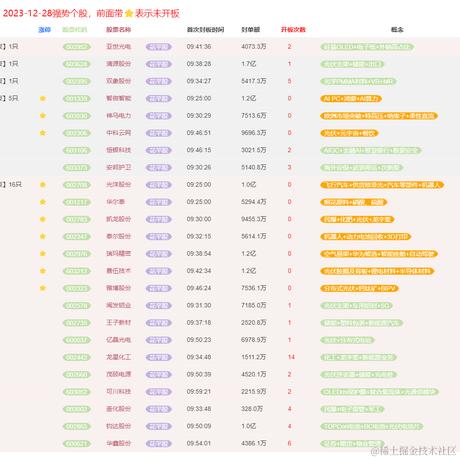Click the orange concept tag in 神马电力 row
This screenshot has width=460, height=460.
(x=379, y=116)
